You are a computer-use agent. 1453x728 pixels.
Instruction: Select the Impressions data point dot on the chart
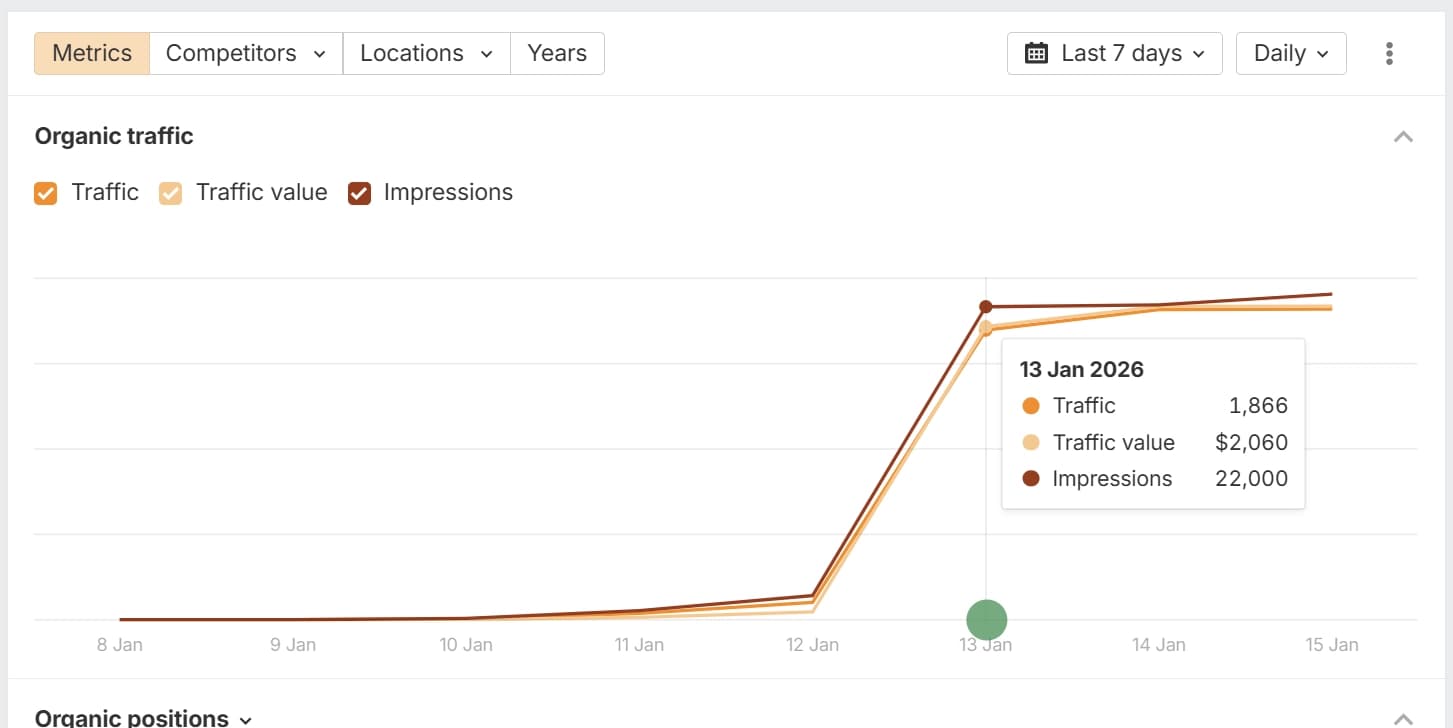tap(986, 306)
